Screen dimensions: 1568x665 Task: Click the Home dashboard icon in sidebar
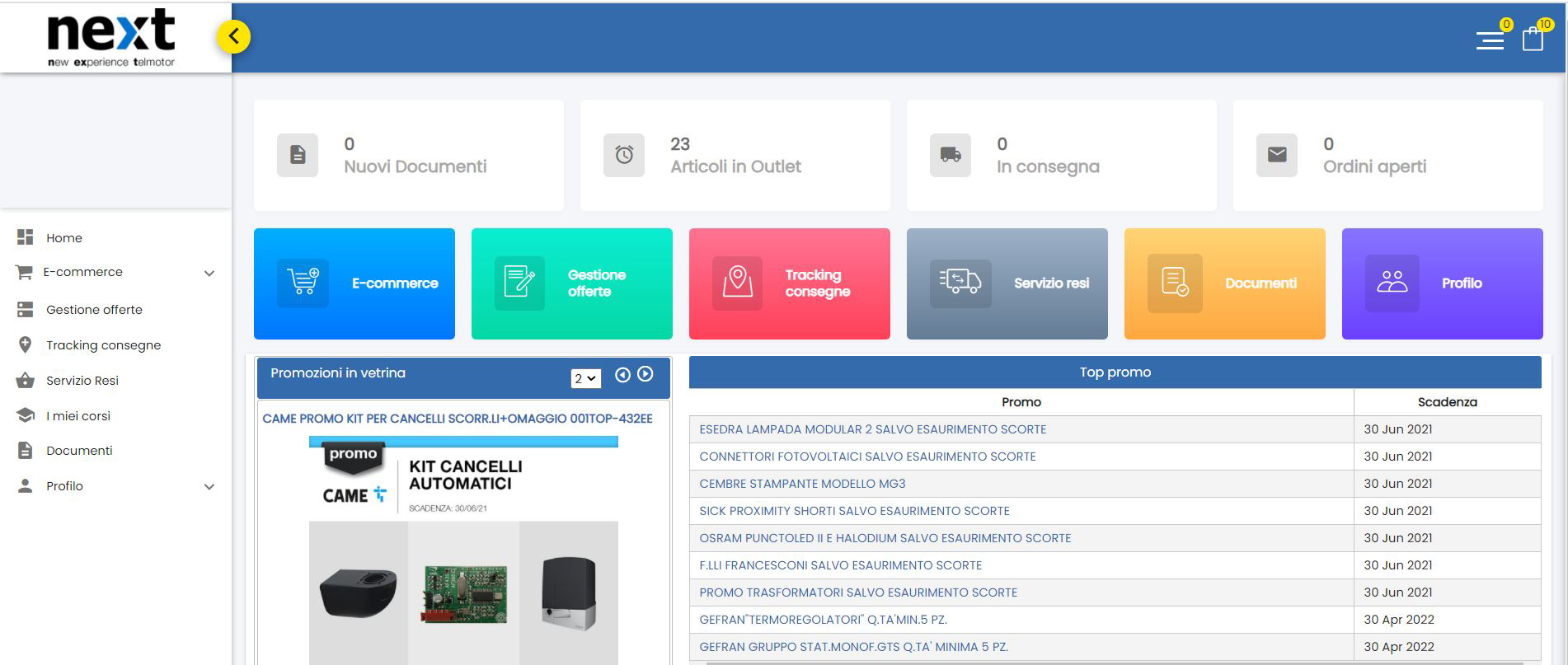click(26, 237)
